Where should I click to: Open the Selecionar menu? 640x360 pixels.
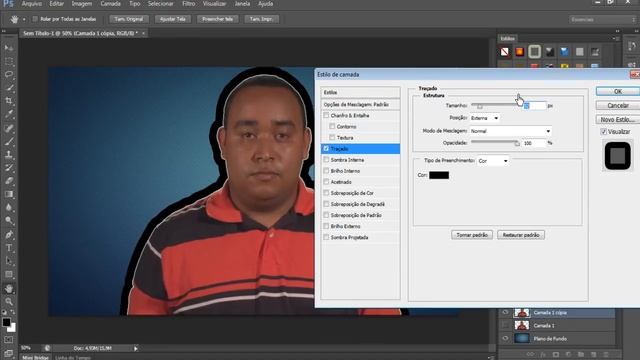coord(160,4)
